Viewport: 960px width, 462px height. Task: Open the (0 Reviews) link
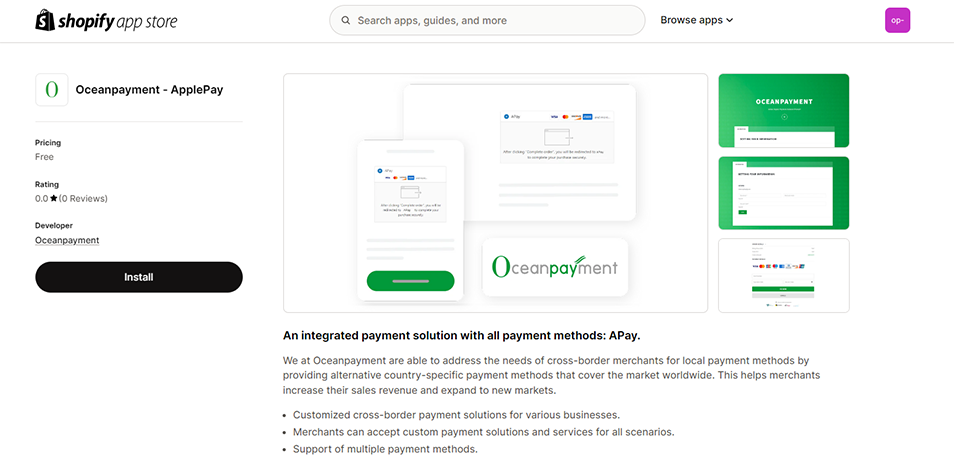click(84, 199)
